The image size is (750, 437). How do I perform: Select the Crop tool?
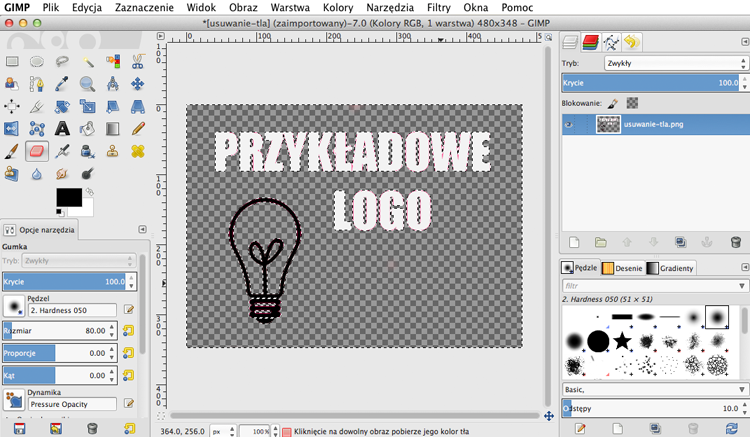click(37, 106)
